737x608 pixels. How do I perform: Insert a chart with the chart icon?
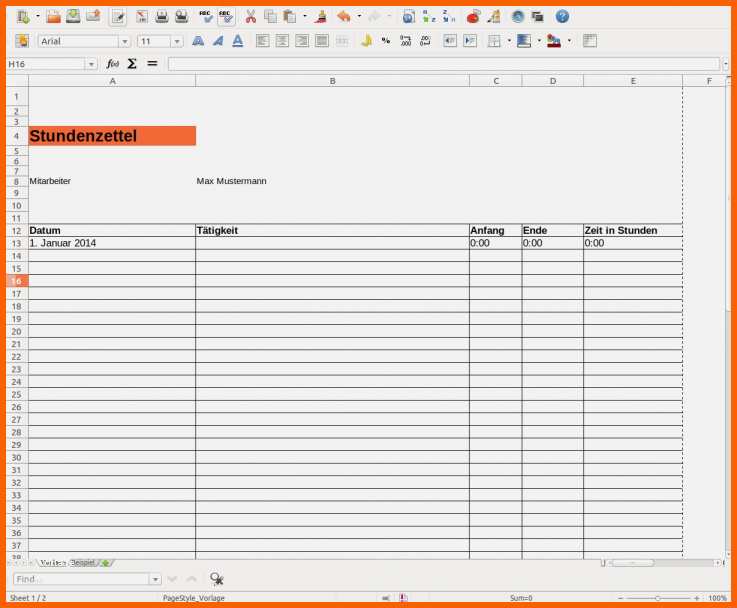point(473,17)
